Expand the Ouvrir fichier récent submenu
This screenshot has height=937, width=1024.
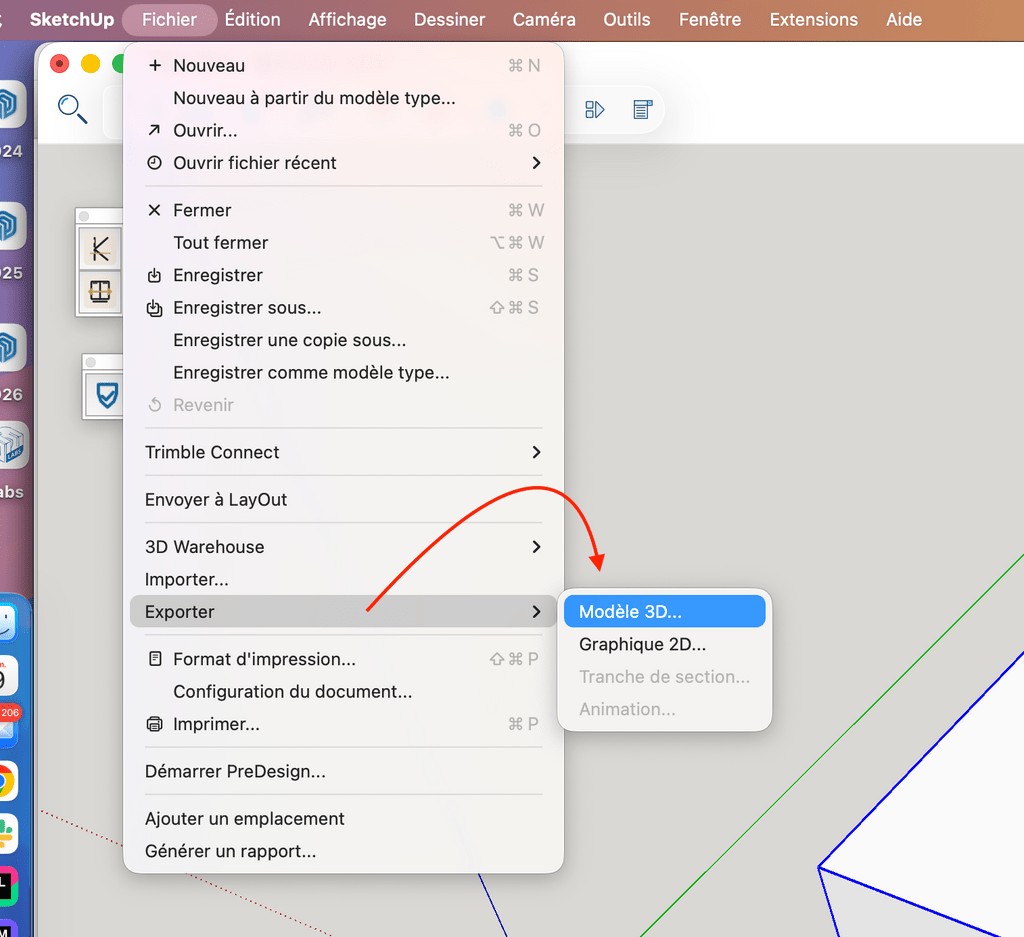click(344, 163)
